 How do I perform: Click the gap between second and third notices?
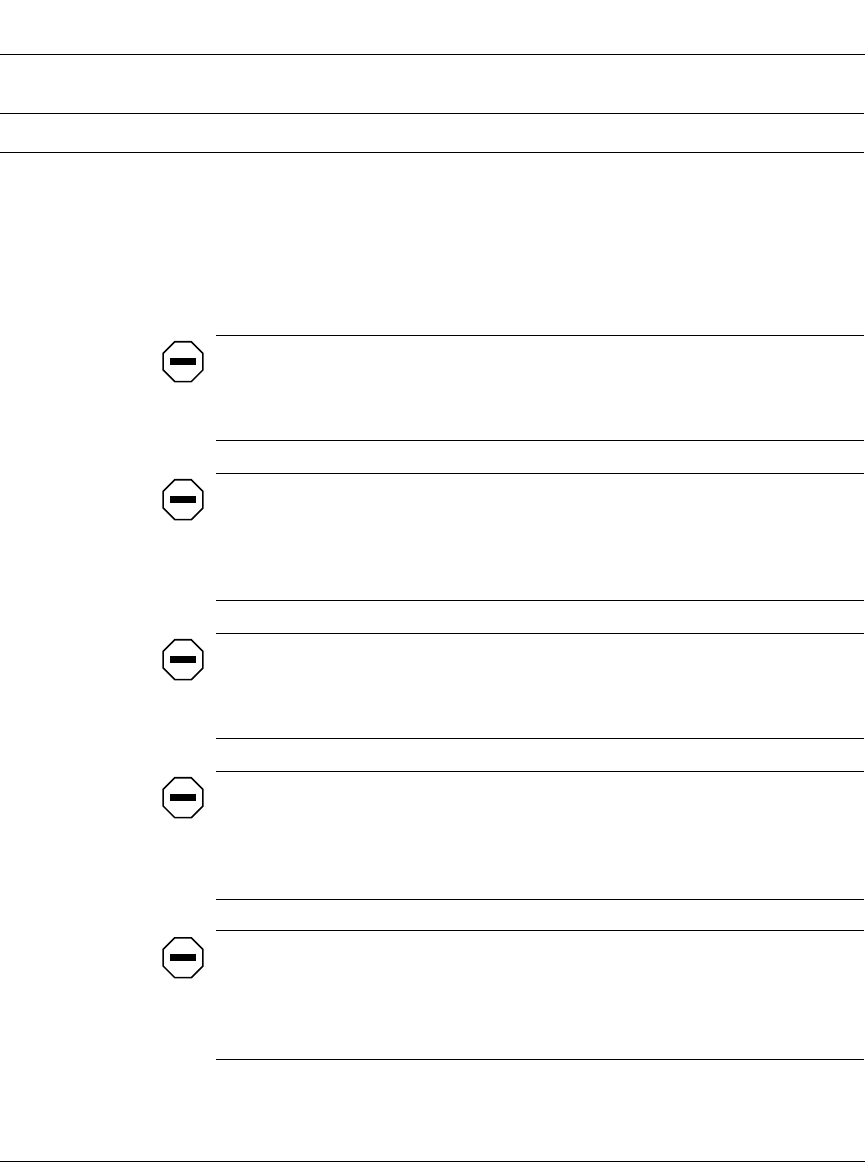539,617
